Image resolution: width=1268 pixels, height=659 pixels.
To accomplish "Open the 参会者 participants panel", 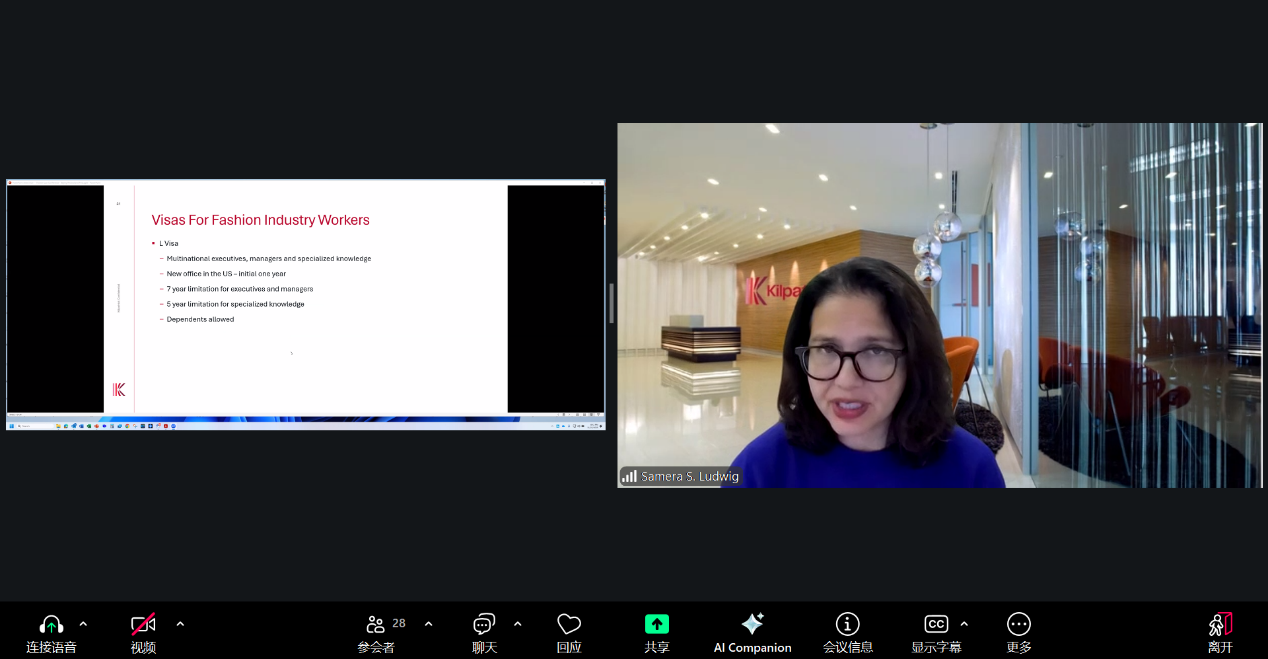I will (376, 625).
